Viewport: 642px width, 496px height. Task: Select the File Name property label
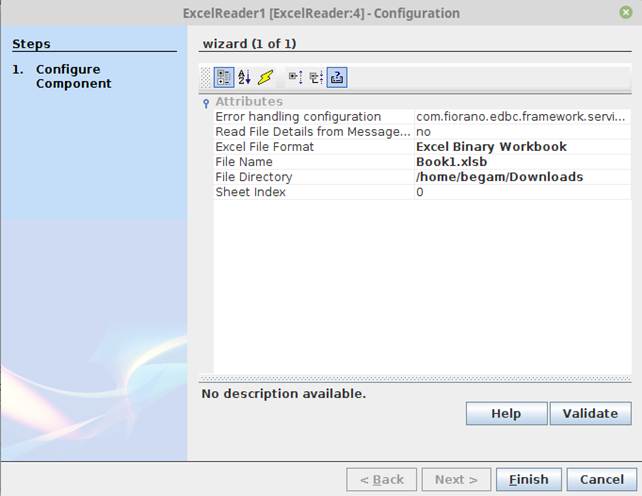244,162
